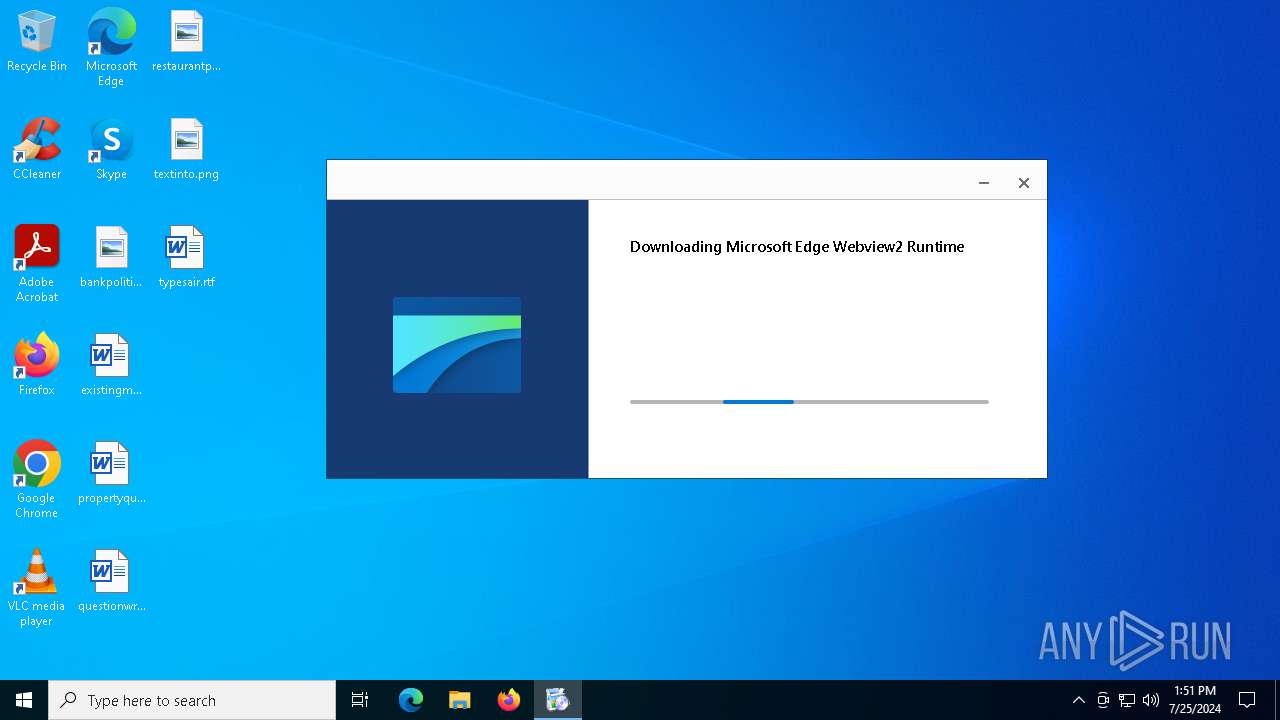The height and width of the screenshot is (720, 1280).
Task: Select the propertyqu... Word document icon
Action: point(111,474)
